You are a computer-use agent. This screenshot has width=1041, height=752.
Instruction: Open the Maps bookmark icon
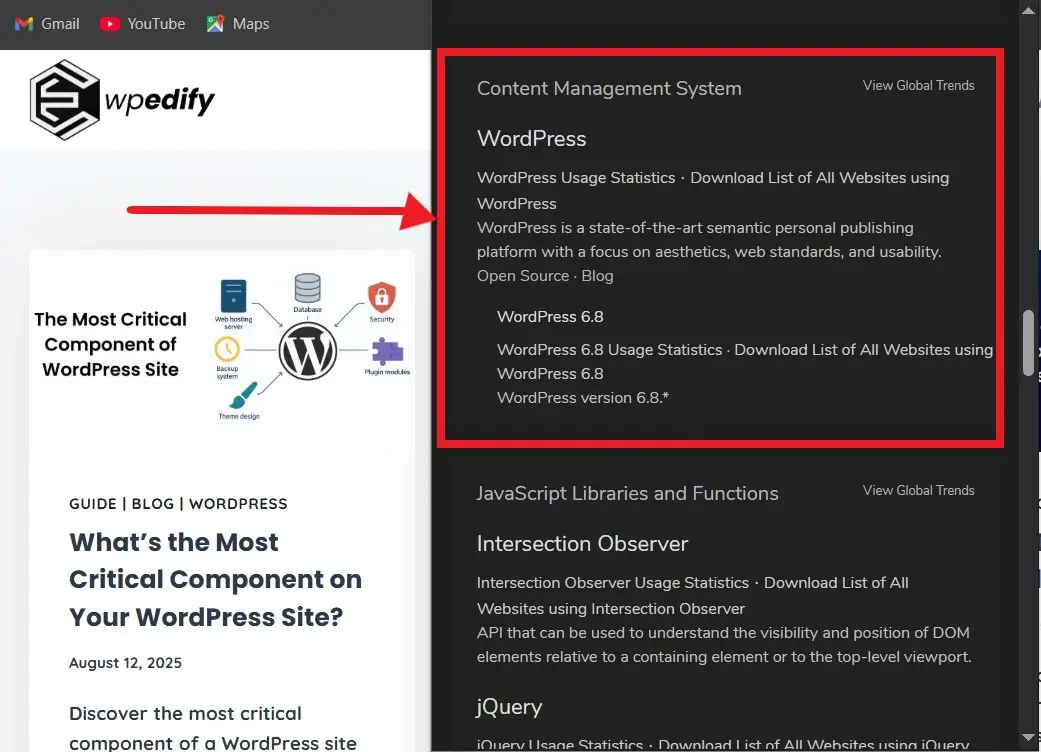pos(215,24)
